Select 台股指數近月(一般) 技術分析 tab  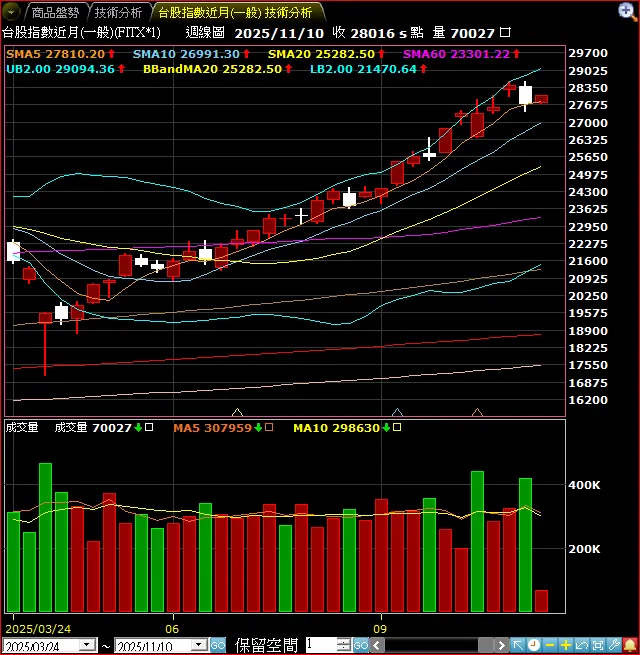click(x=235, y=13)
